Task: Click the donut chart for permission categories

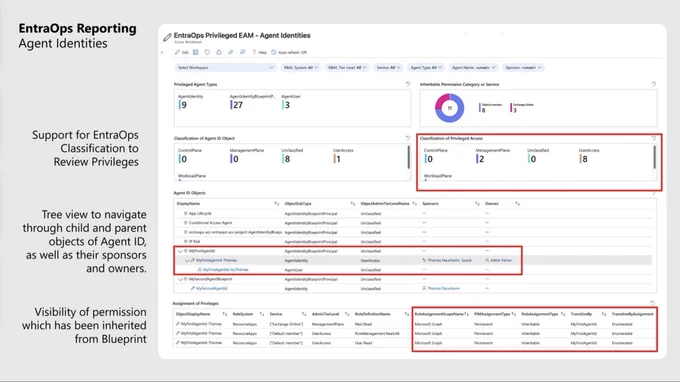Action: click(449, 108)
